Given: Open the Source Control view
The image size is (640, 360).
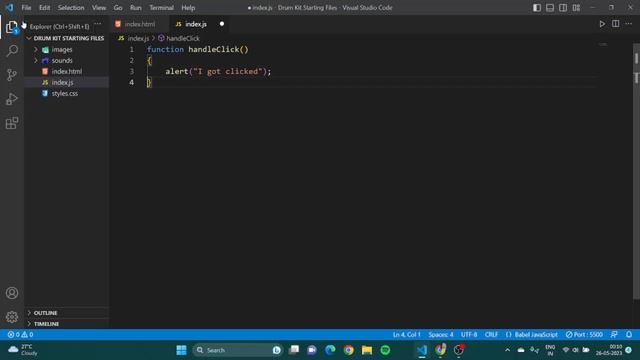Looking at the screenshot, I should pos(12,75).
